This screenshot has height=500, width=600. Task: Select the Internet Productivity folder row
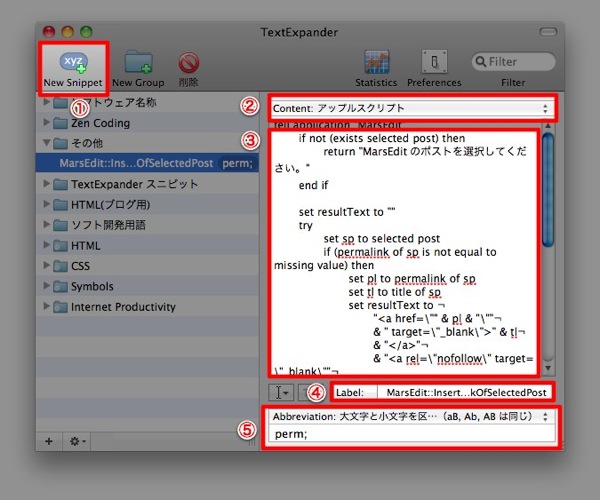147,306
